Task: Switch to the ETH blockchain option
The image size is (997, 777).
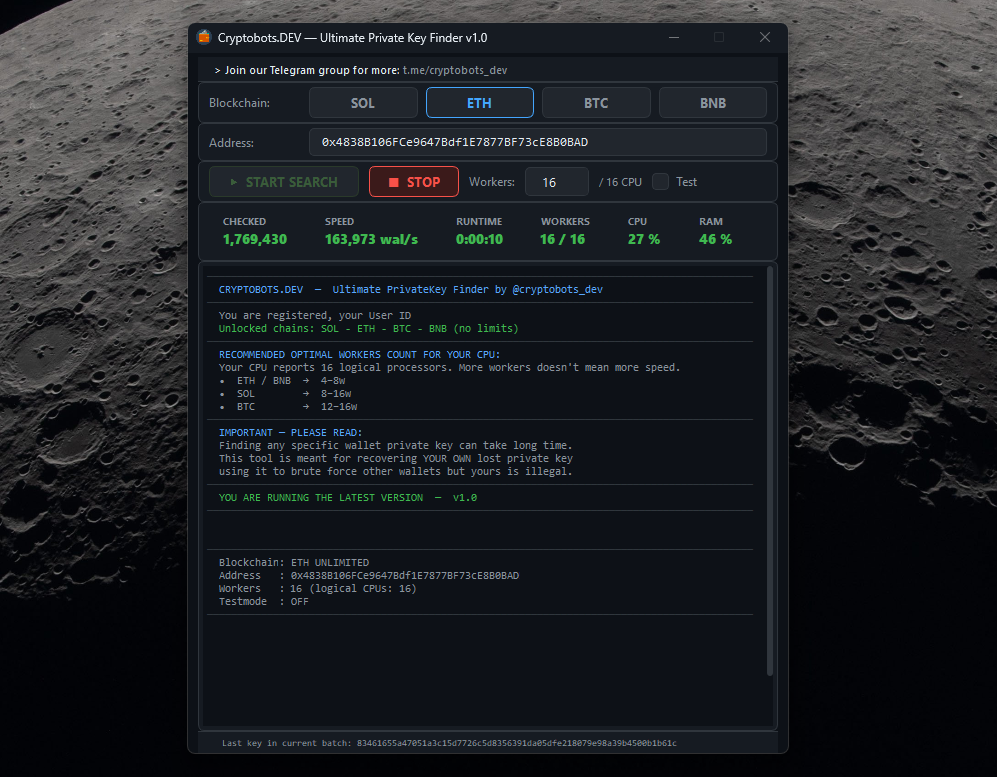Action: (479, 103)
